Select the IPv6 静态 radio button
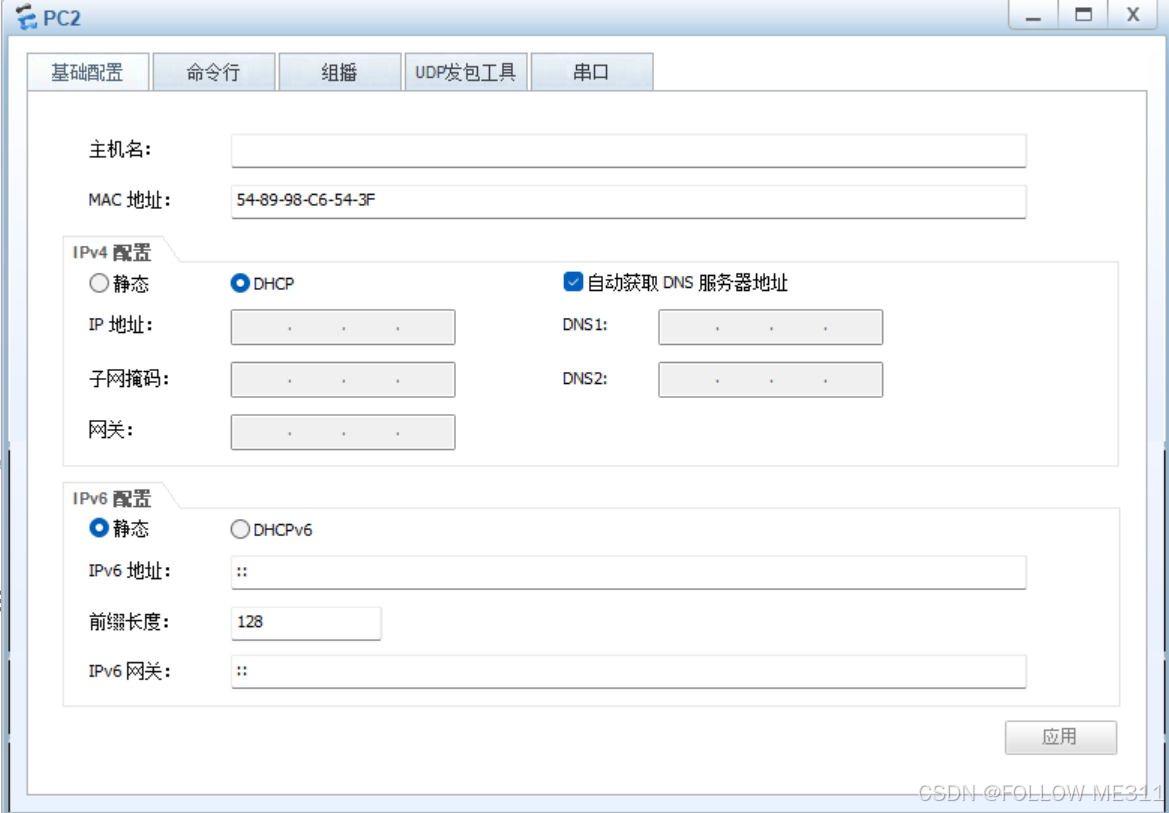 (98, 528)
